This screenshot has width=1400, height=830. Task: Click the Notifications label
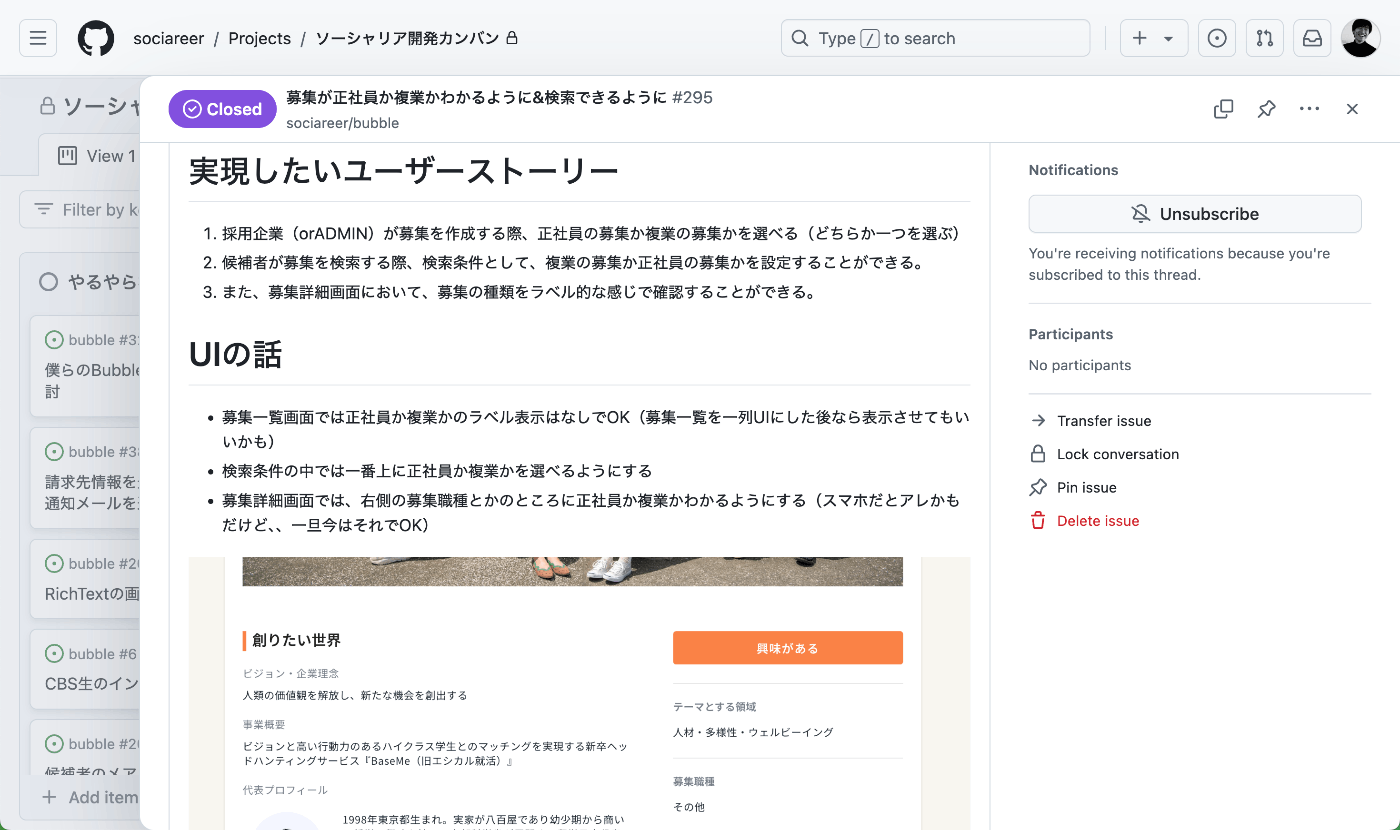(x=1073, y=170)
